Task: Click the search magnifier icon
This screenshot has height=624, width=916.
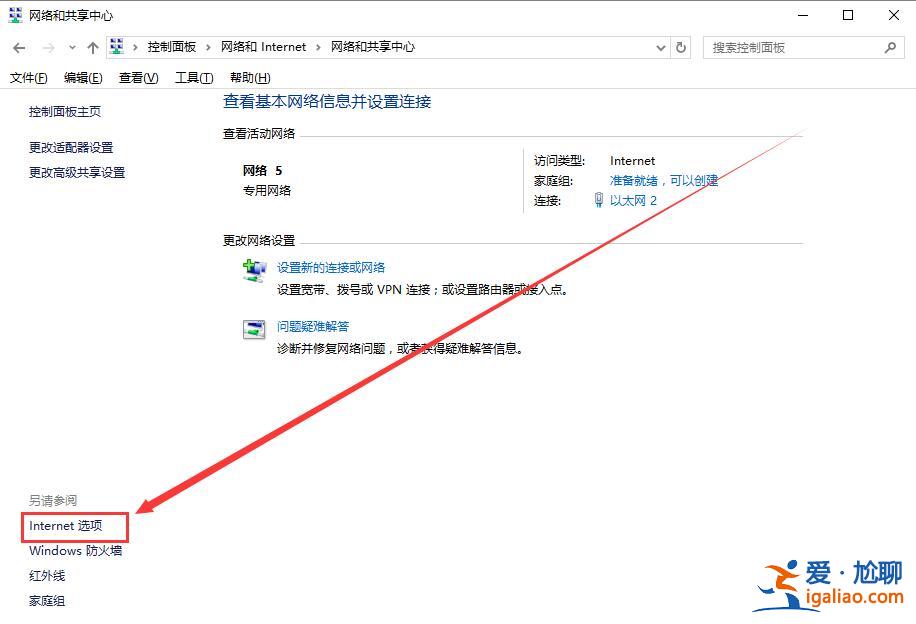Action: 888,47
